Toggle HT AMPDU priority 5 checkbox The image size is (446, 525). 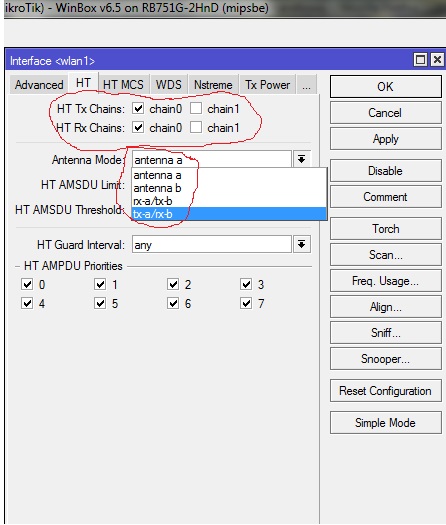[100, 303]
